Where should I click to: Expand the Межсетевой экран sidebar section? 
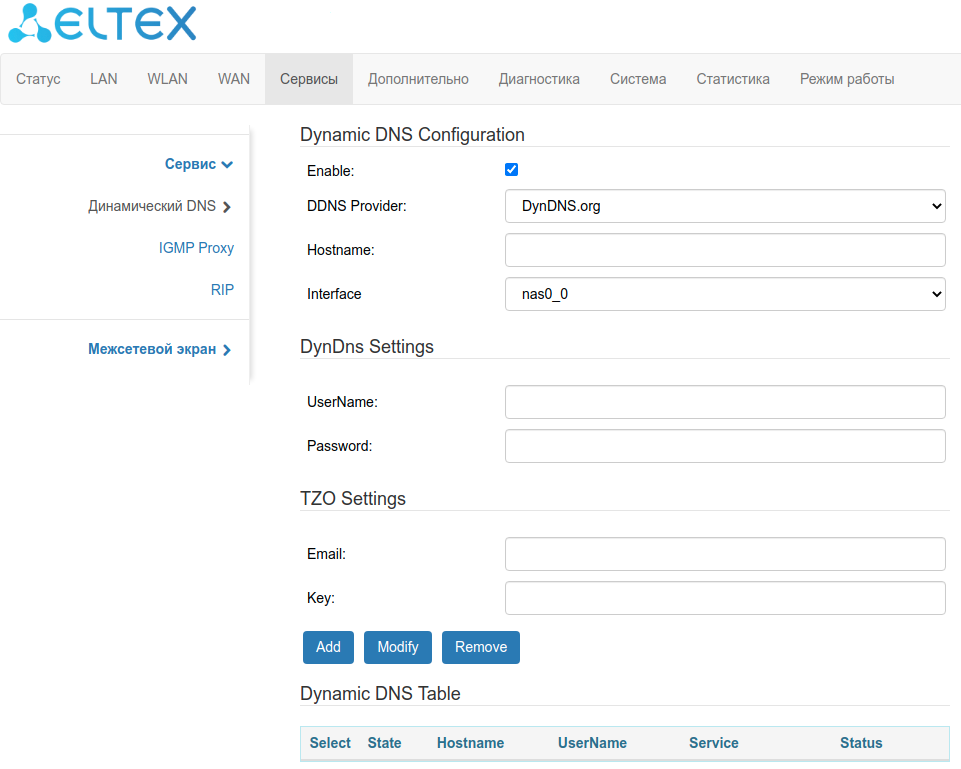[160, 350]
